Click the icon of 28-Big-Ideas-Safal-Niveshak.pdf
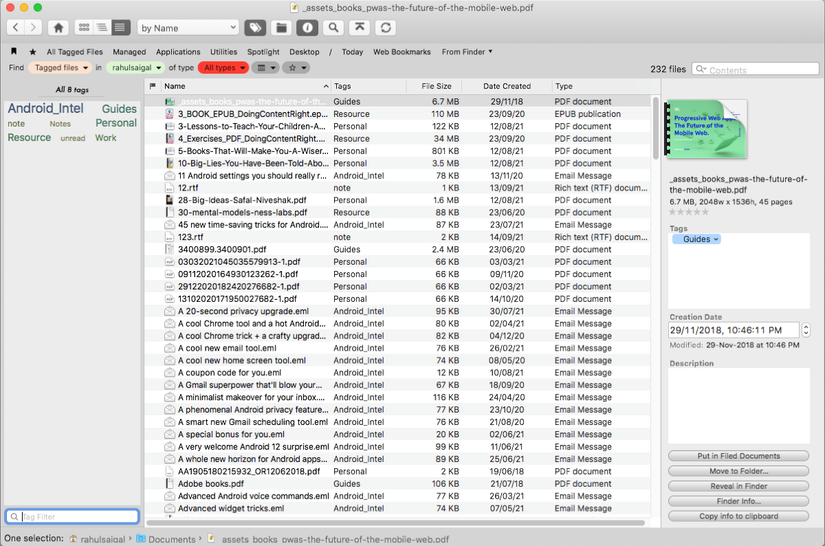Image resolution: width=825 pixels, height=546 pixels. [x=169, y=200]
